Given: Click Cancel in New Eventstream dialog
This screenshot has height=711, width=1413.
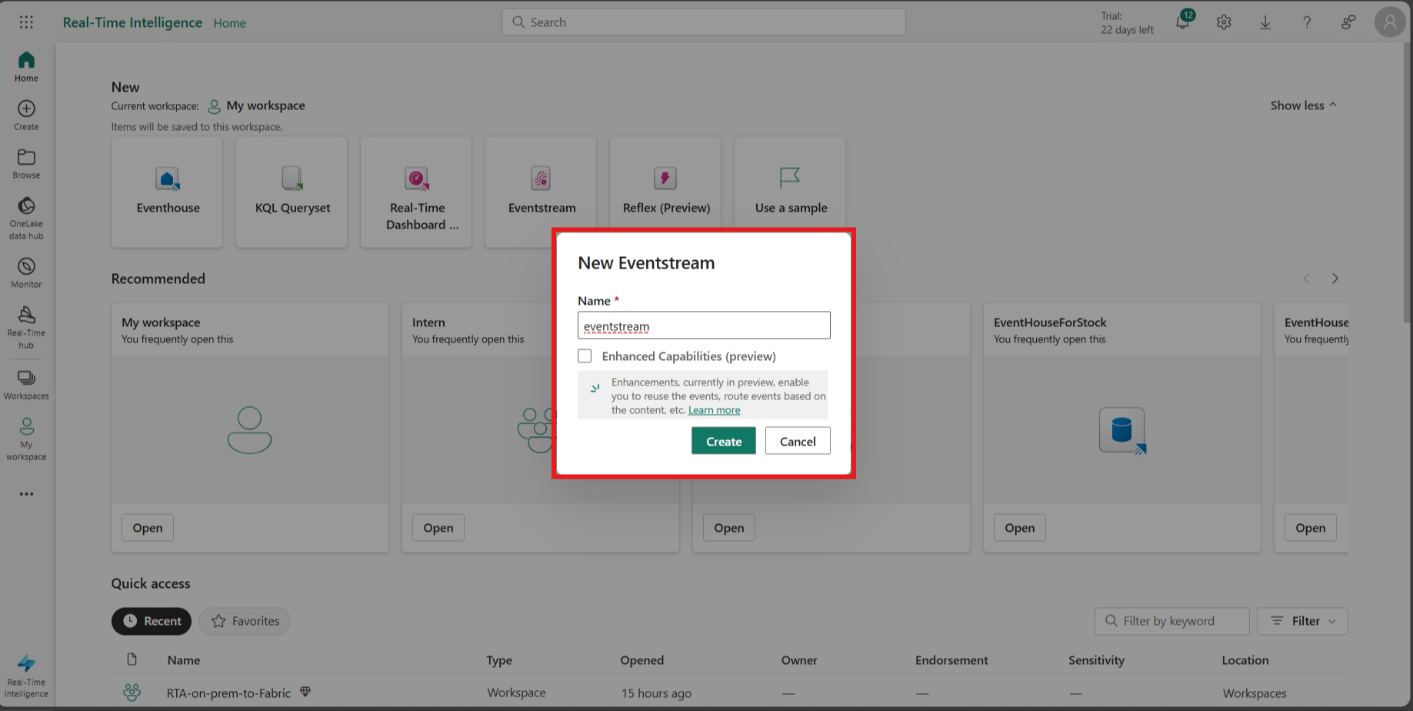Looking at the screenshot, I should (798, 441).
